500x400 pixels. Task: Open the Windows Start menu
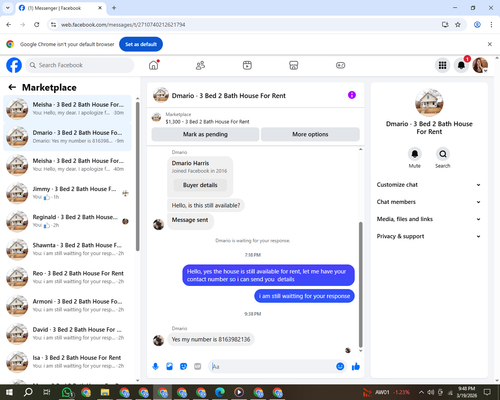click(x=9, y=392)
